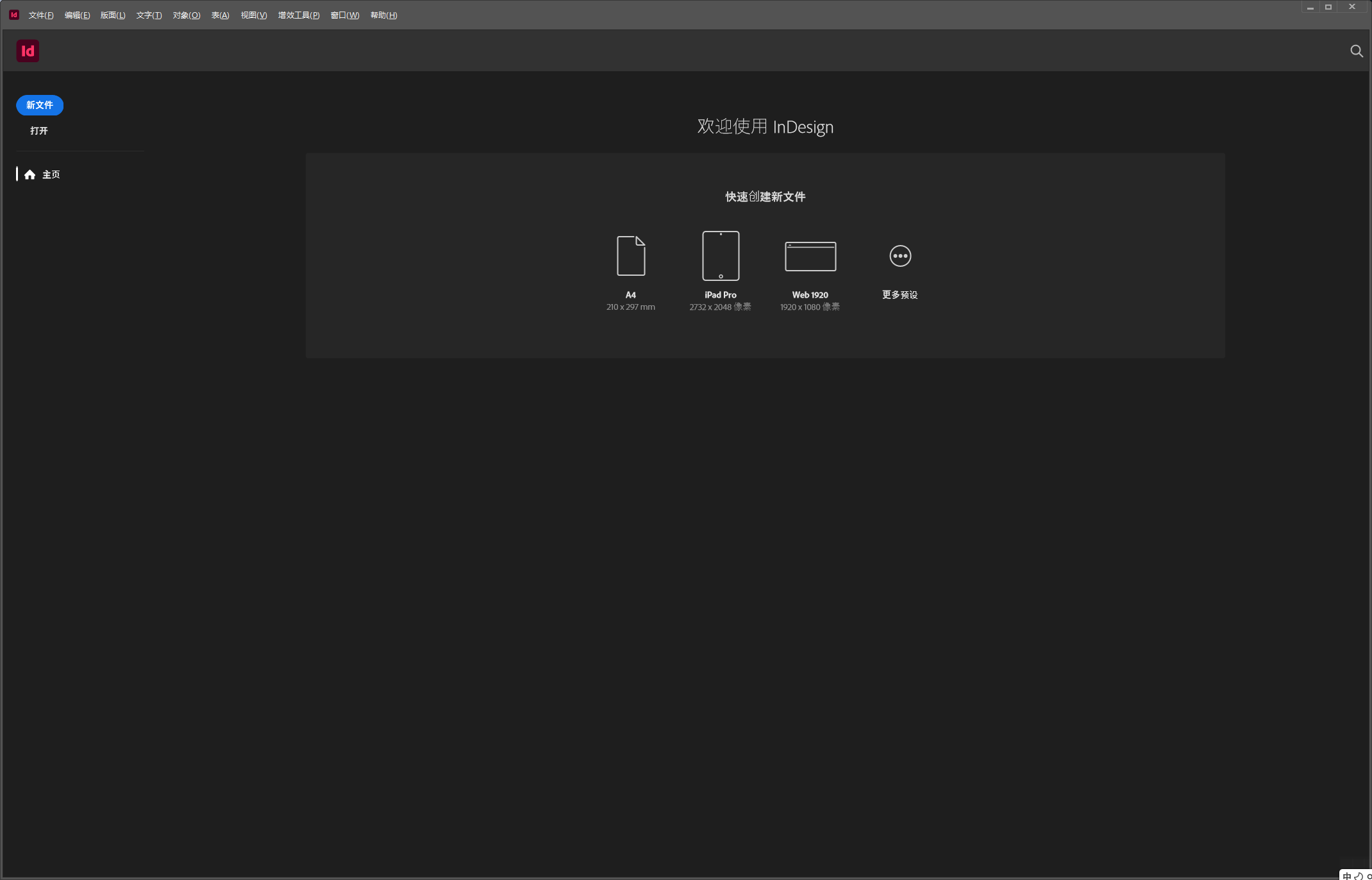Click the 更多预设 label
1372x880 pixels.
[x=900, y=295]
